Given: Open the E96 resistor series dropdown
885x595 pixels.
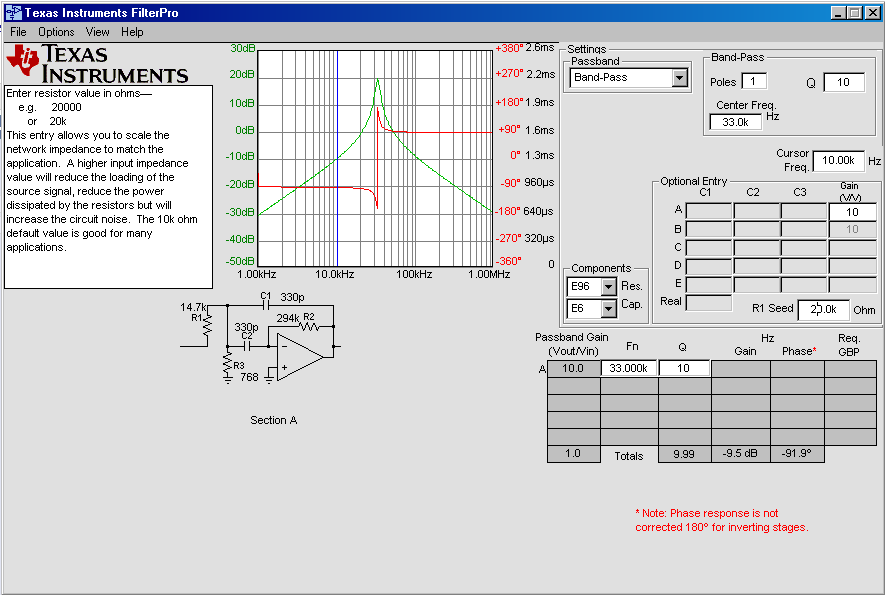Looking at the screenshot, I should click(x=608, y=287).
